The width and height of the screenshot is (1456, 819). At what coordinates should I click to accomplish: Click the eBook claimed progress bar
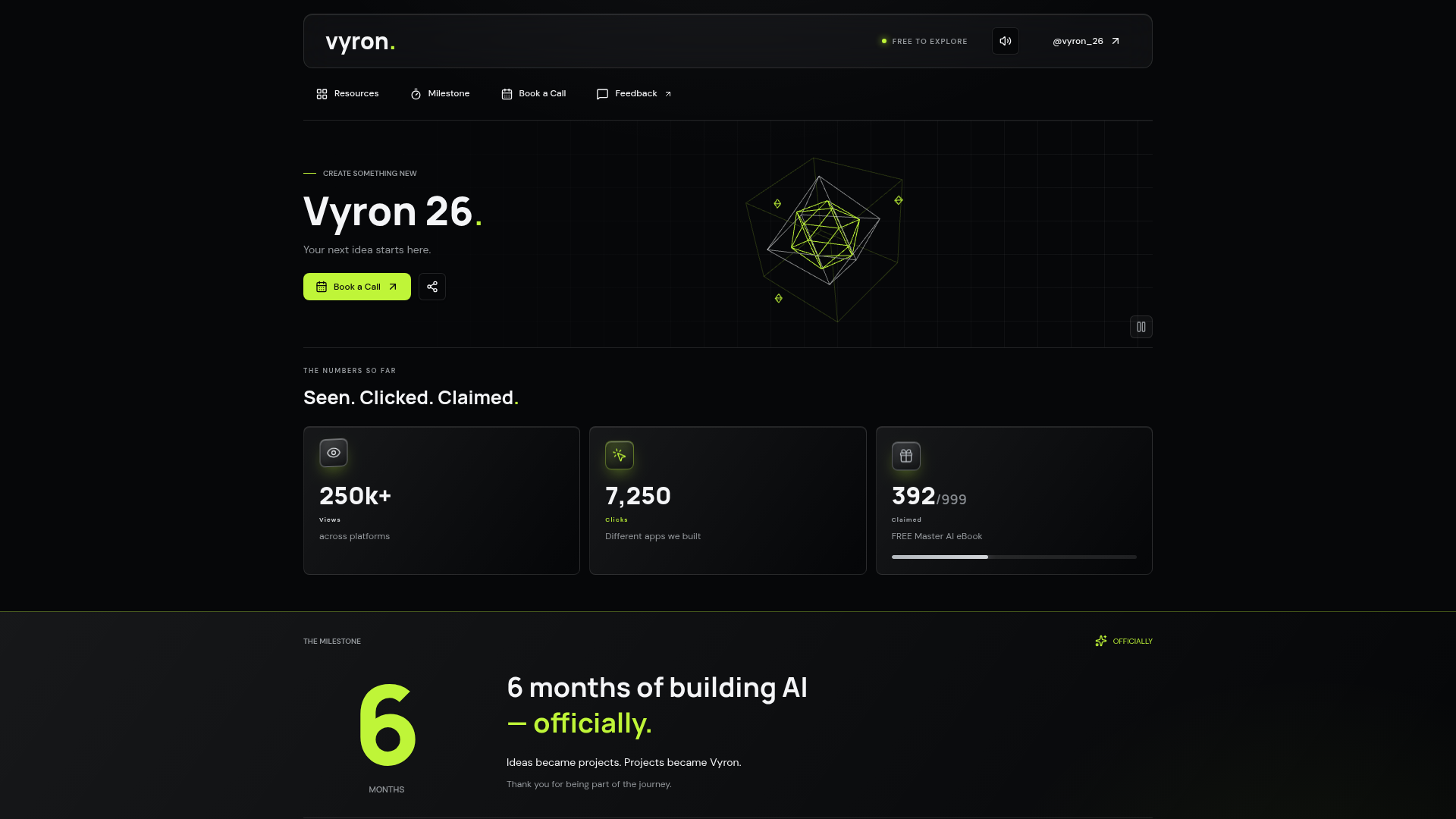tap(1014, 557)
